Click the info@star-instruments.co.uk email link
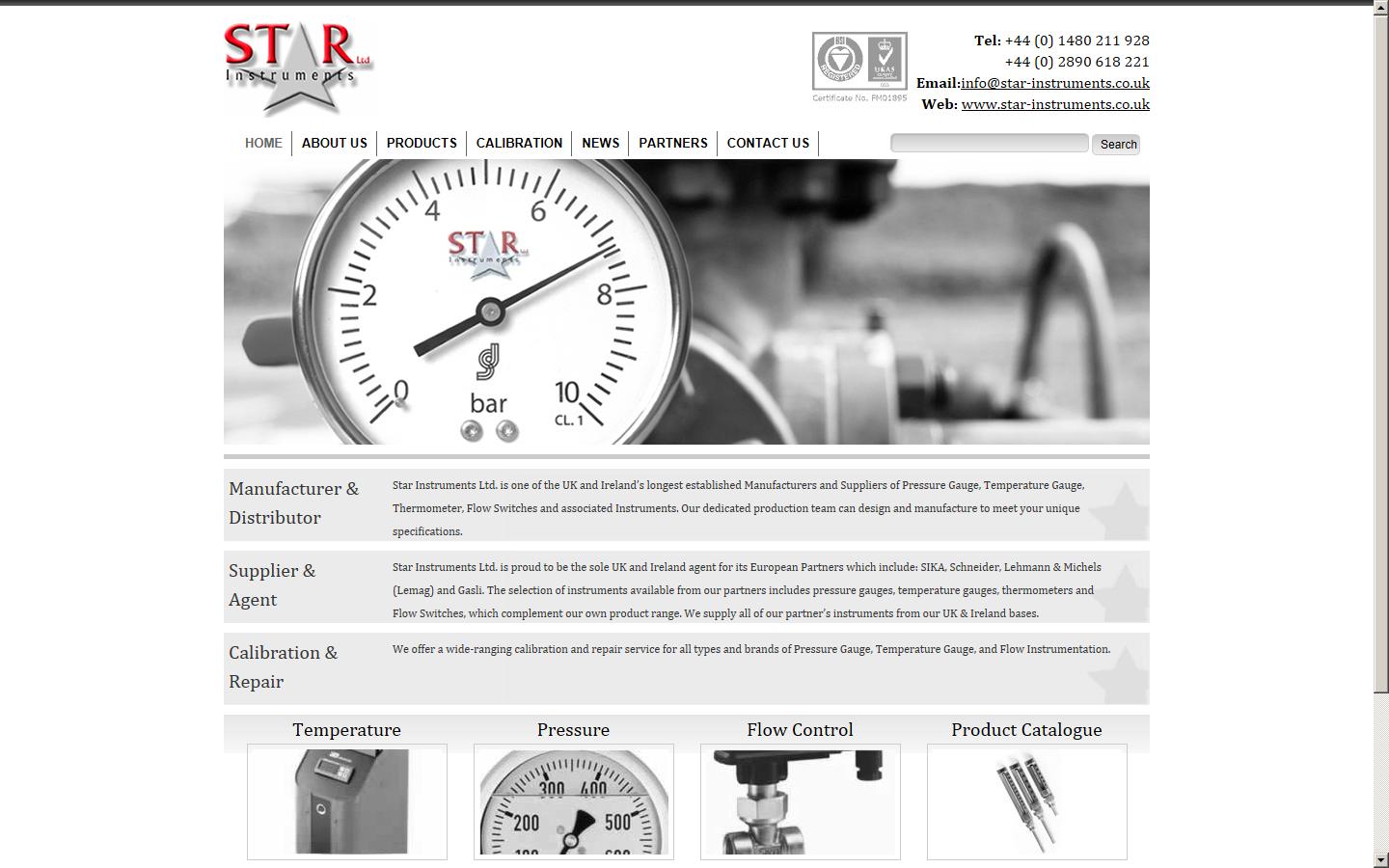The height and width of the screenshot is (868, 1389). click(1055, 83)
